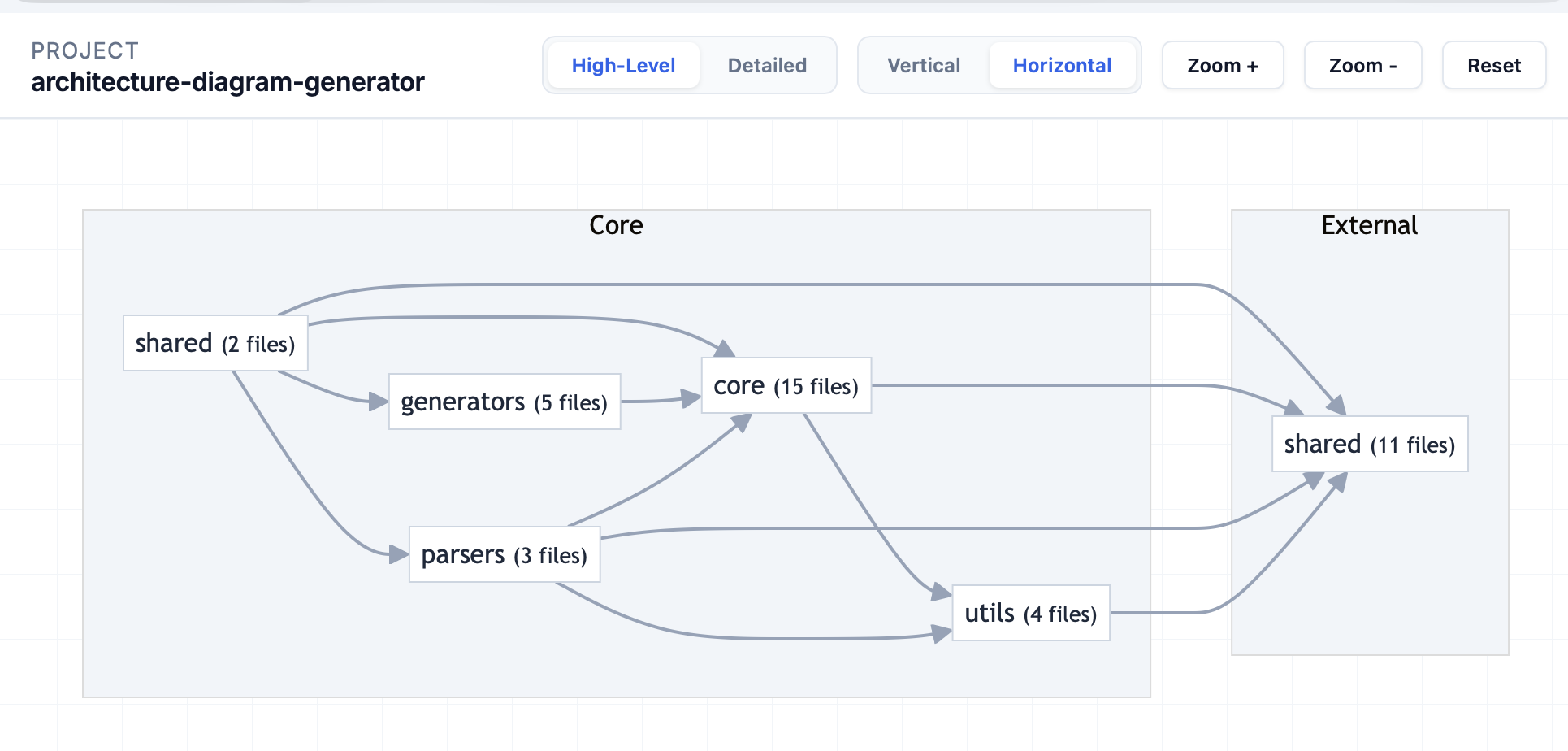
Task: Click the Core group title
Action: click(616, 225)
